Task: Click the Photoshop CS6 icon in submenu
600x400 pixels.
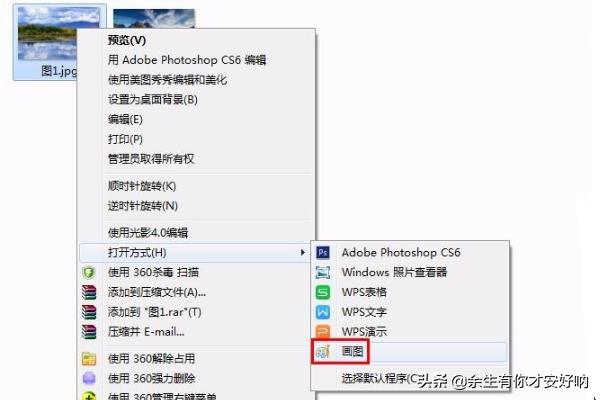Action: [323, 253]
